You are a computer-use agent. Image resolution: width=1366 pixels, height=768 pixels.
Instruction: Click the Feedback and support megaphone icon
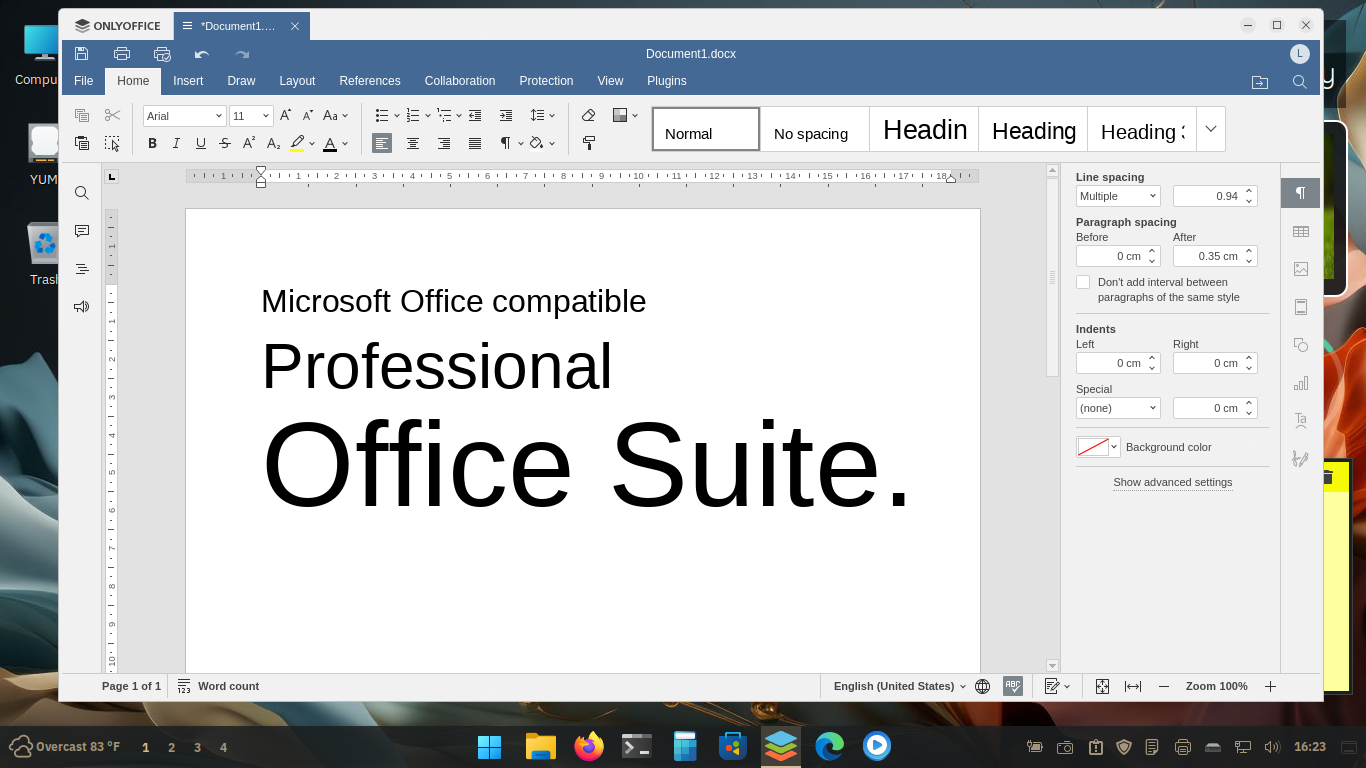(x=82, y=307)
